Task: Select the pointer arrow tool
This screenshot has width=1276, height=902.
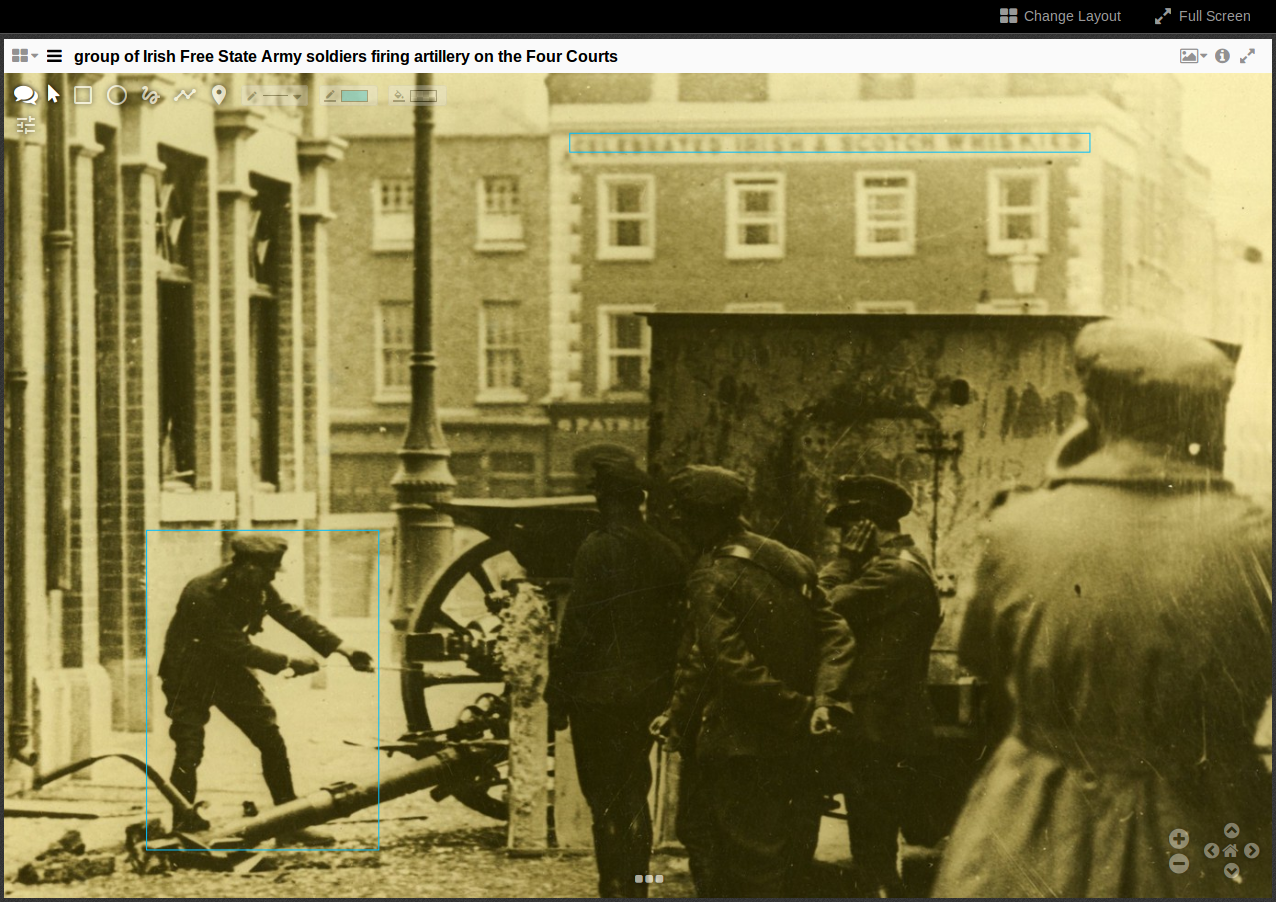Action: pyautogui.click(x=54, y=95)
